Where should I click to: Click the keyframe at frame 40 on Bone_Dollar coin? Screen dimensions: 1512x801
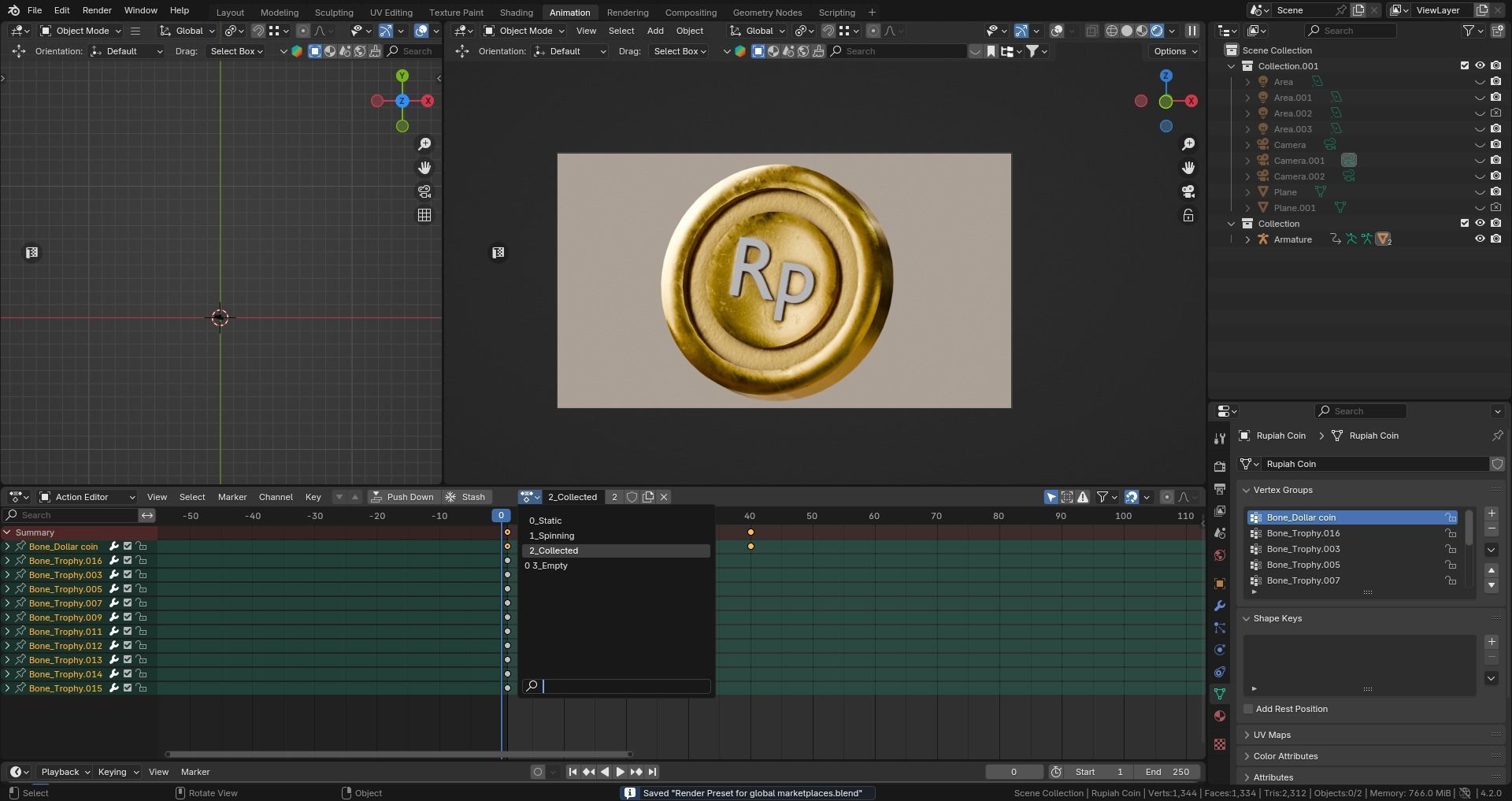[750, 547]
